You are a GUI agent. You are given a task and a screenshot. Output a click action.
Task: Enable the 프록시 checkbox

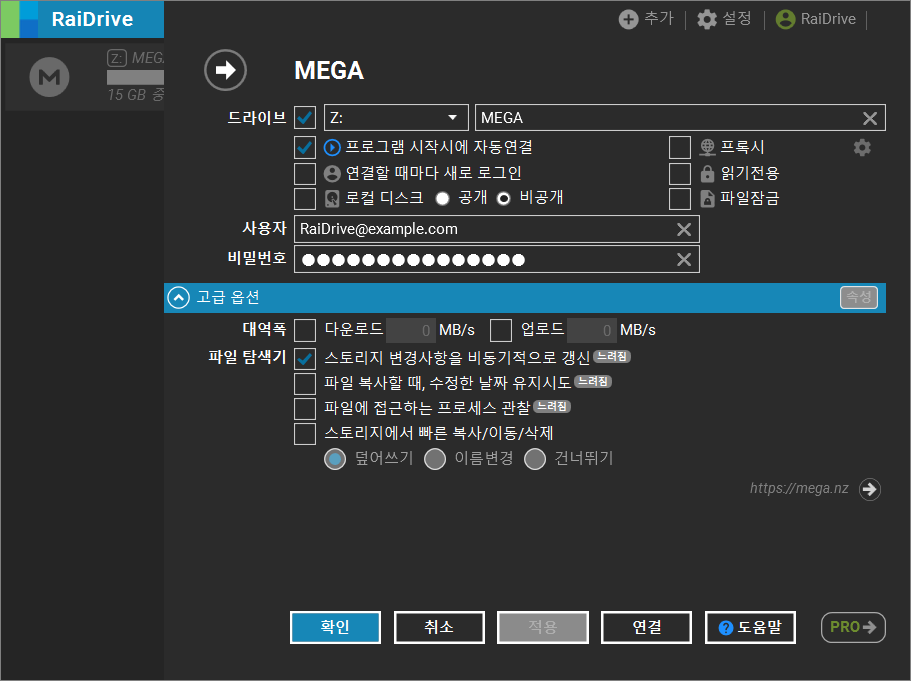680,148
